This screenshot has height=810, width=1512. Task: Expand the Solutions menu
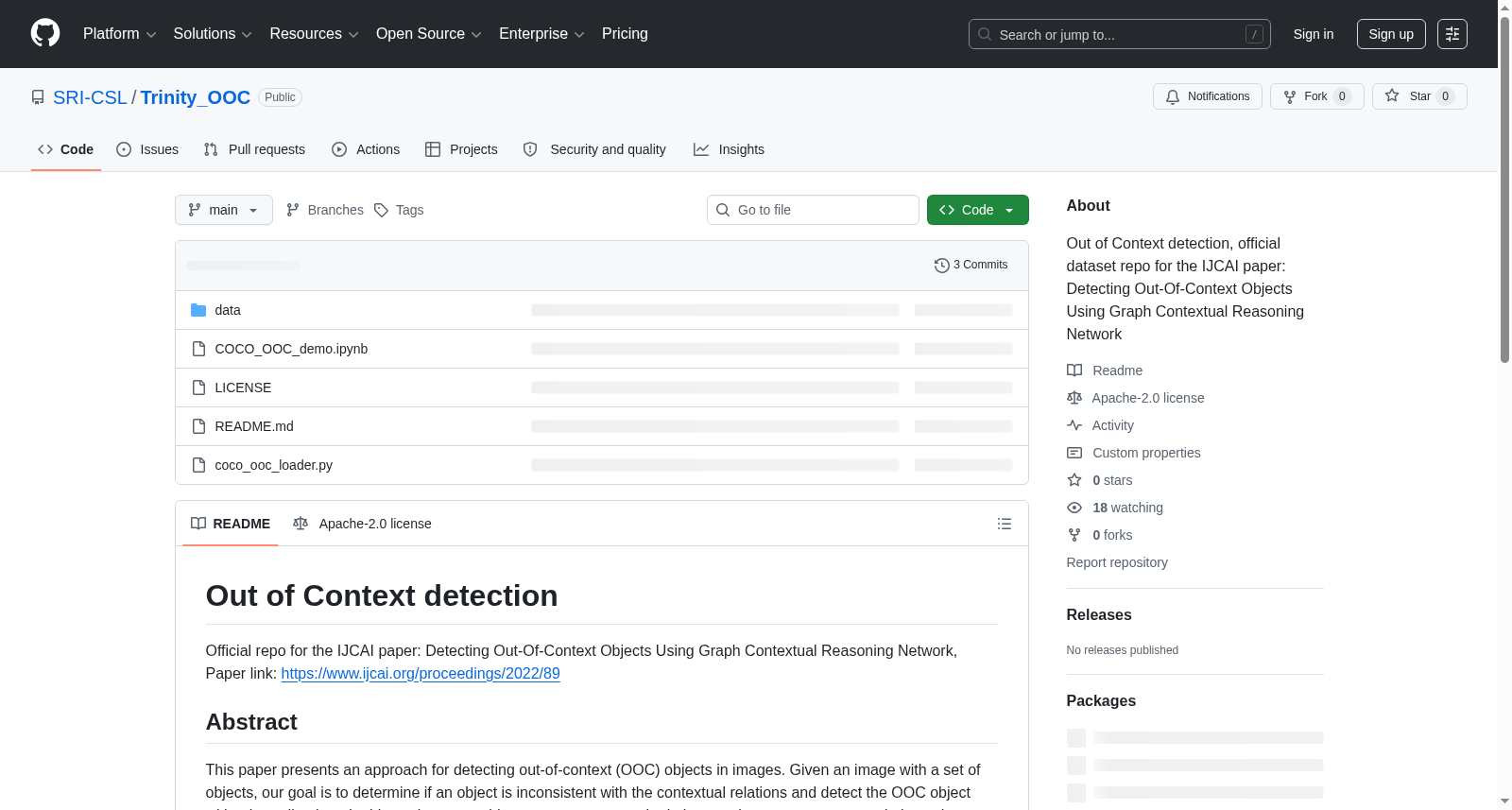[x=213, y=34]
